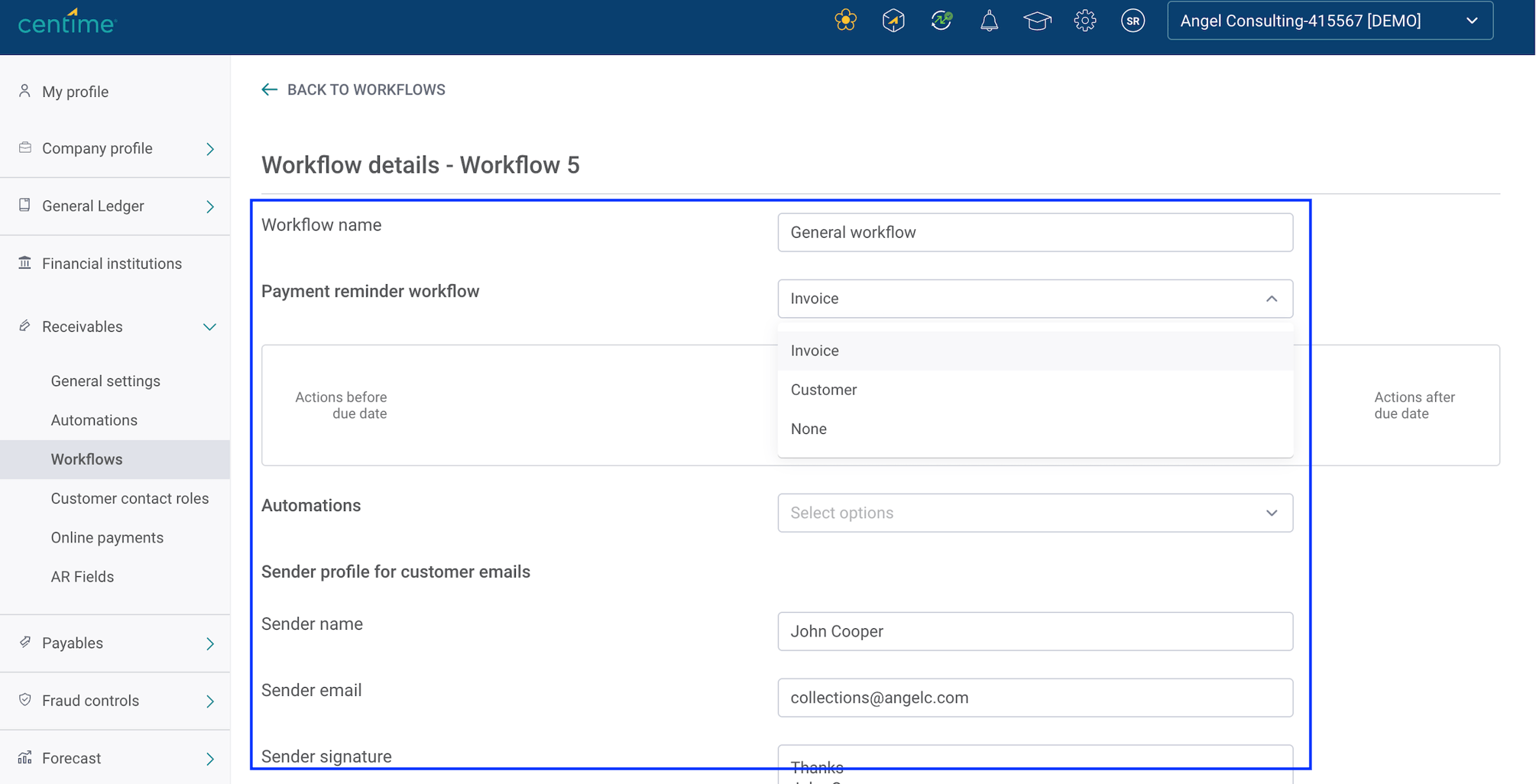Open notifications via the bell icon
Image resolution: width=1536 pixels, height=784 pixels.
pyautogui.click(x=989, y=21)
